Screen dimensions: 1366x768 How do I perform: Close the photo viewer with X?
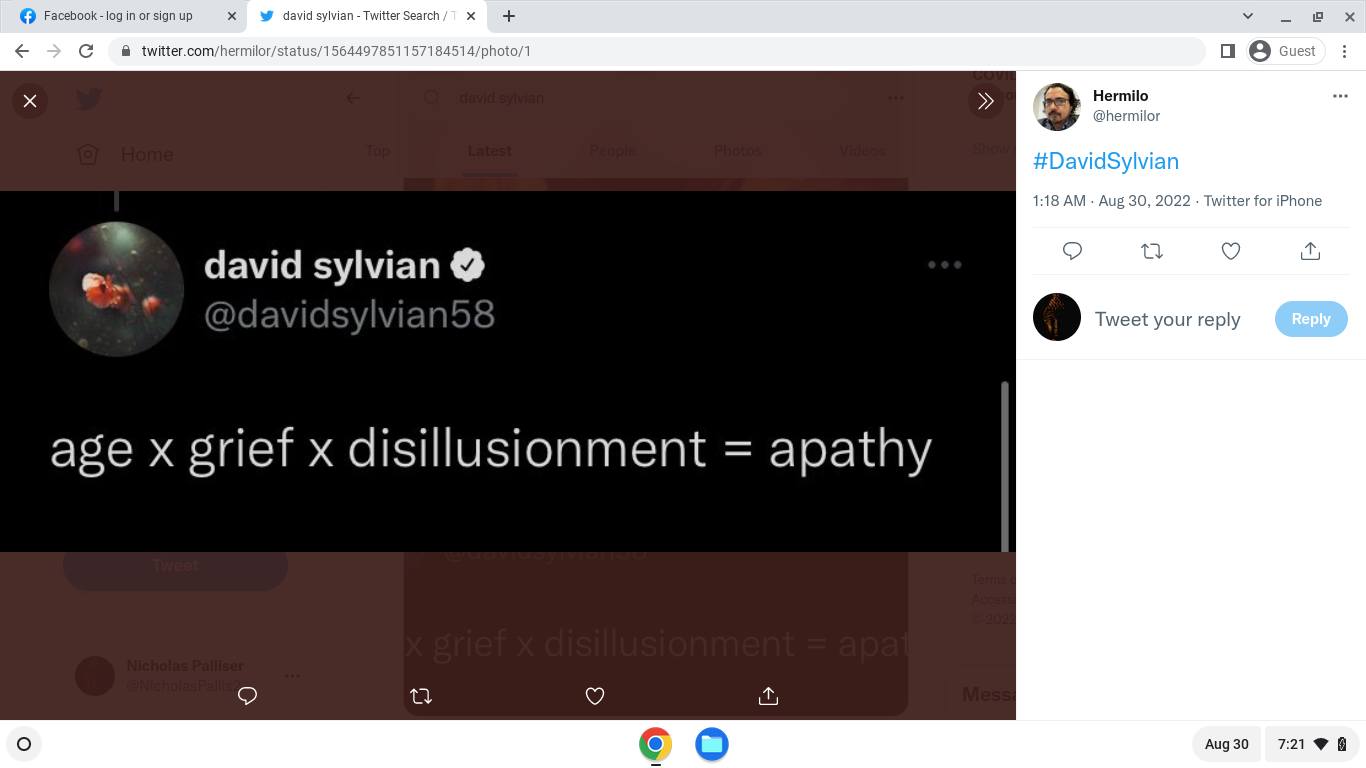click(x=30, y=100)
